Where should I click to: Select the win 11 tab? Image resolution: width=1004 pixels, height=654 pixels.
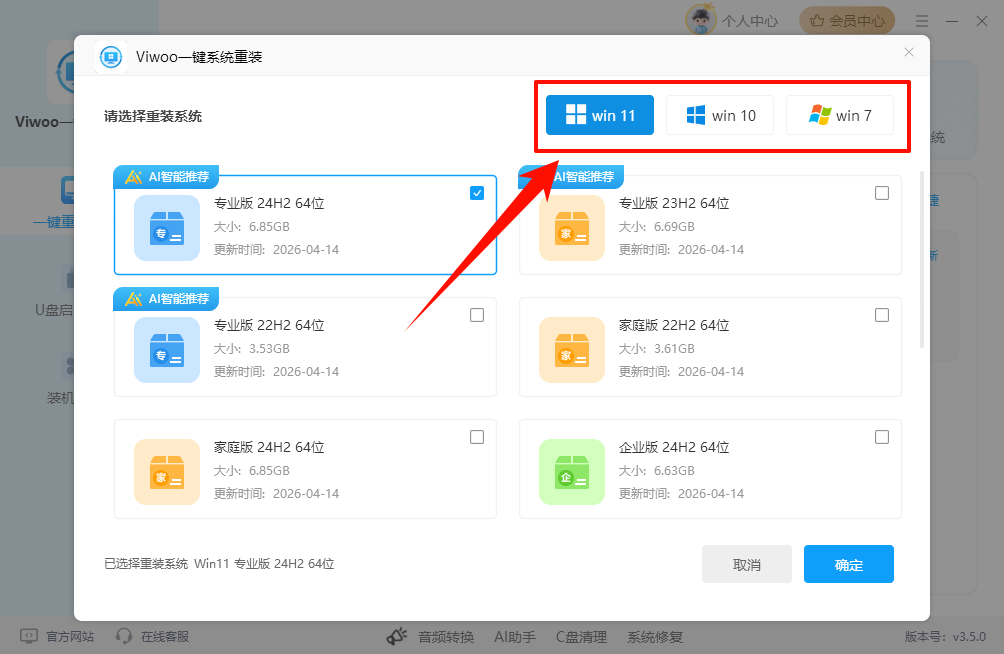599,115
